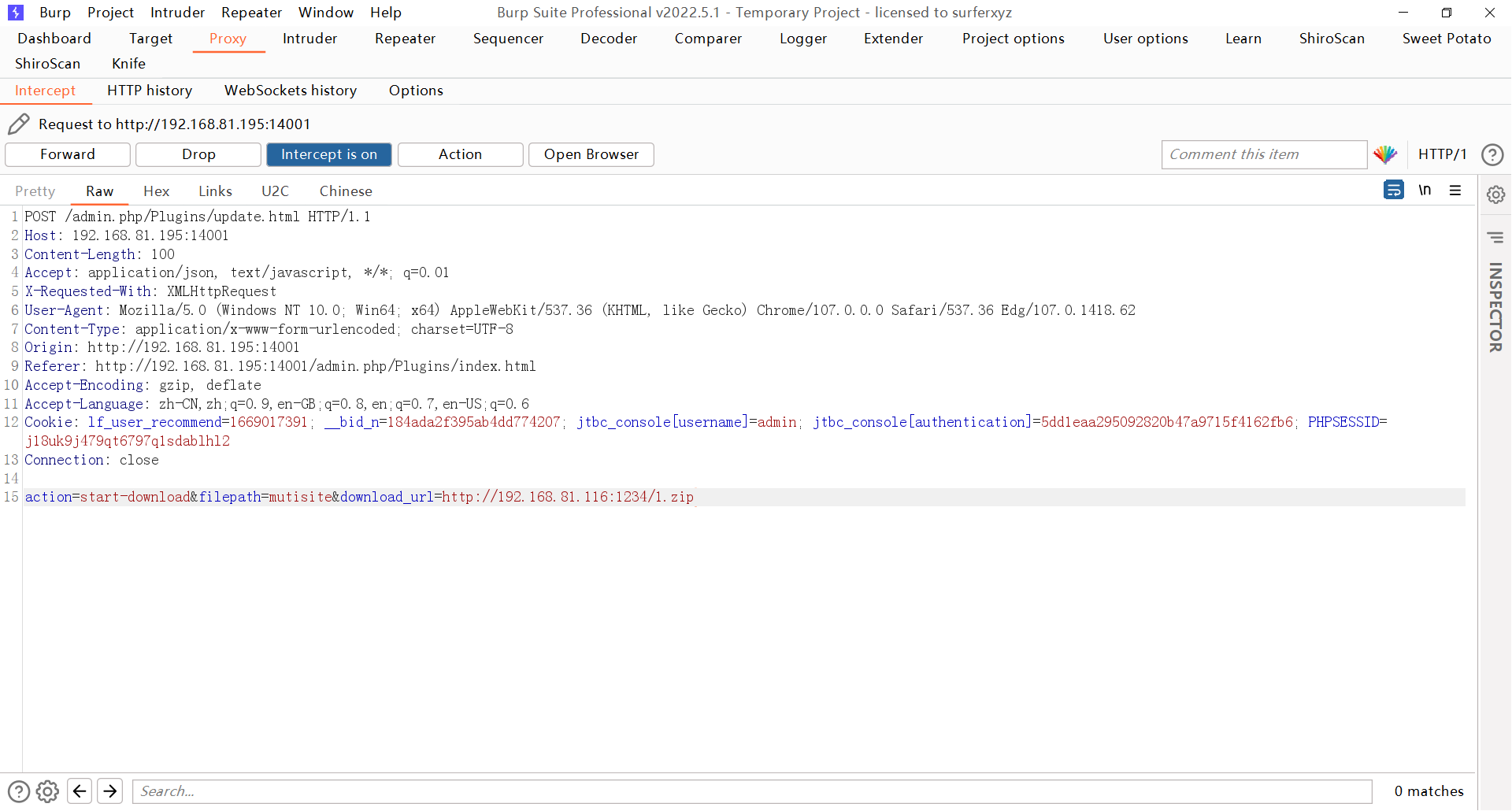Toggle the Intercept is on button
1512x811 pixels.
click(329, 154)
